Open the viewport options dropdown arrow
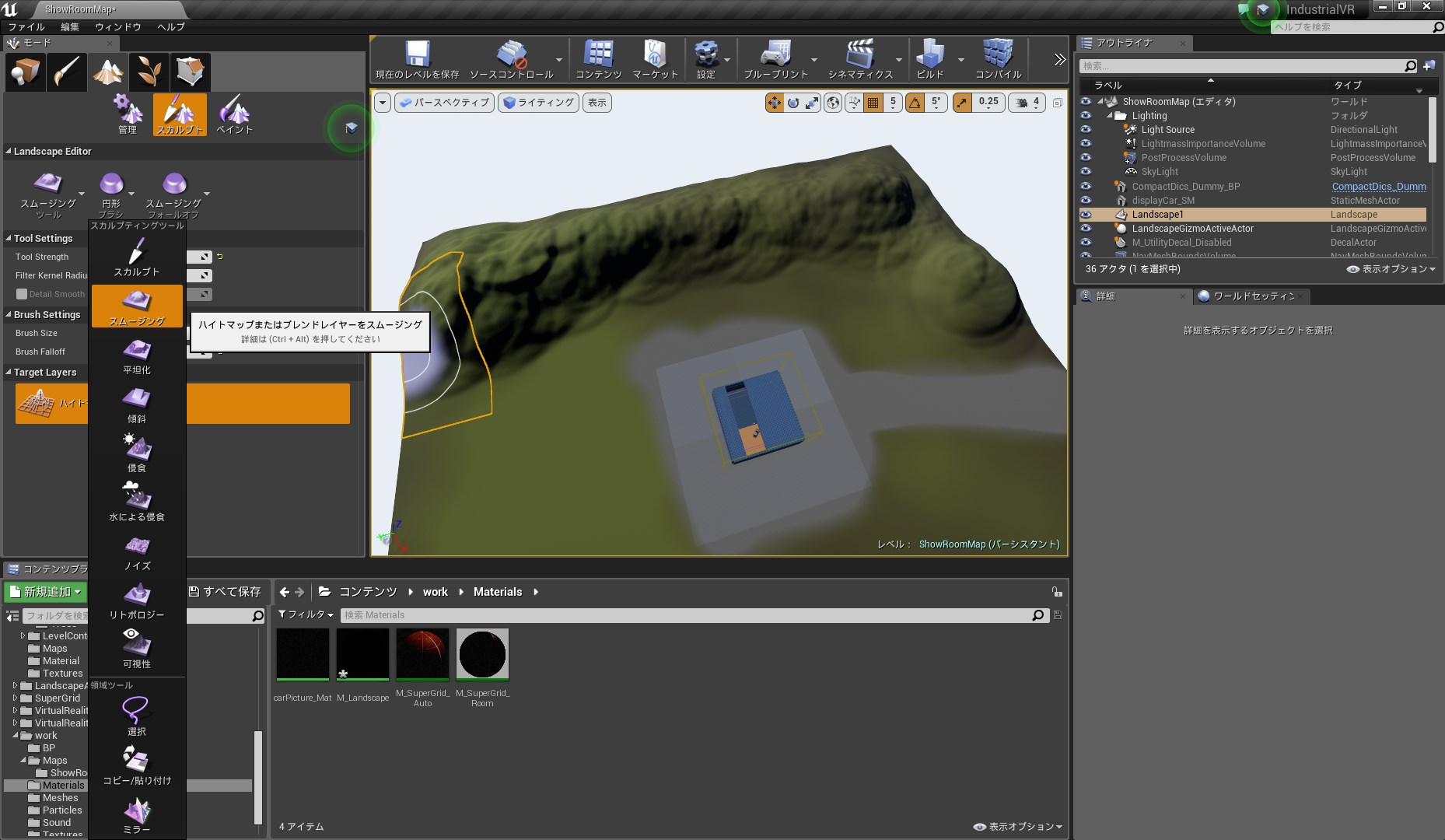Image resolution: width=1445 pixels, height=840 pixels. [383, 103]
